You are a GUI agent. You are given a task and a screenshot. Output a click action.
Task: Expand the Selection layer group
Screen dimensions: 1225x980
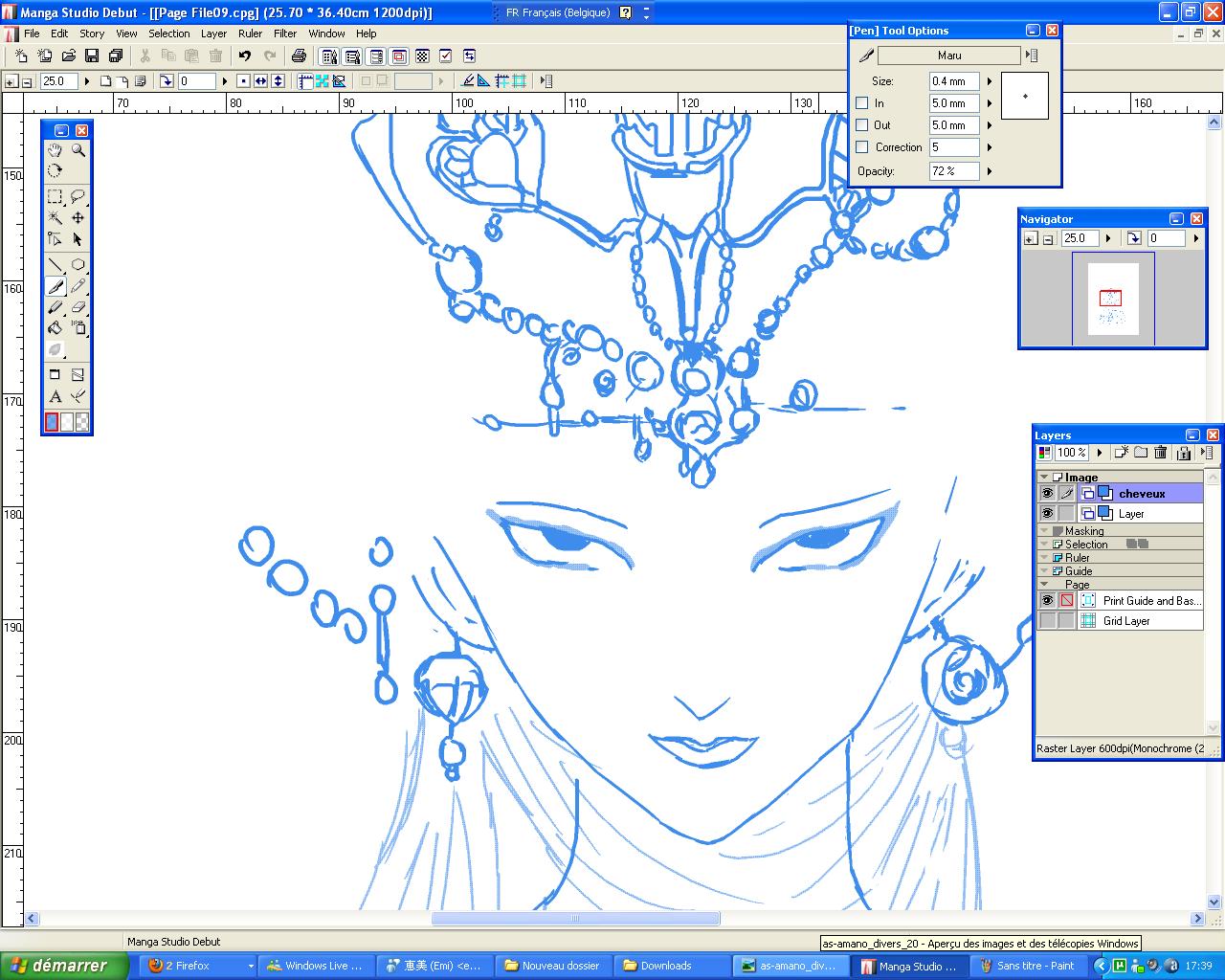tap(1044, 544)
